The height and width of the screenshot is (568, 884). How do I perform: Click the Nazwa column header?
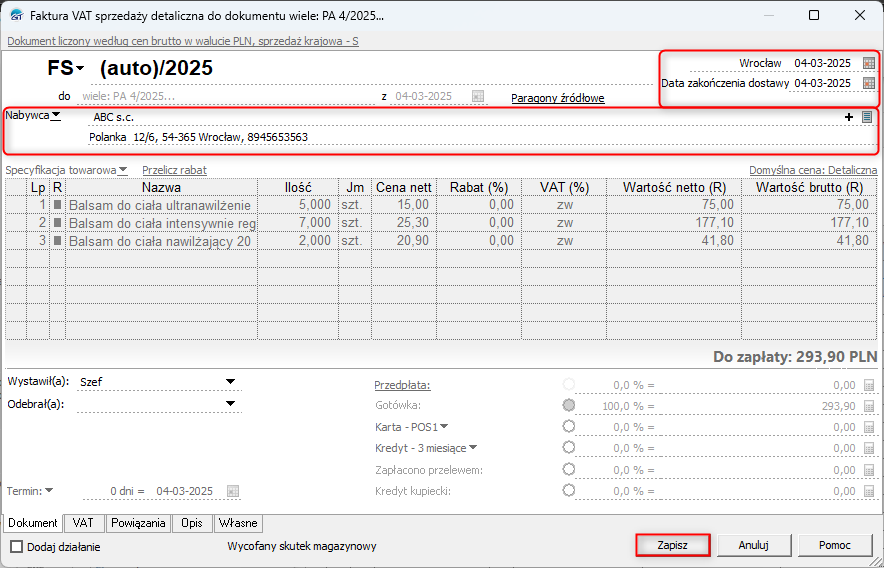pos(161,187)
